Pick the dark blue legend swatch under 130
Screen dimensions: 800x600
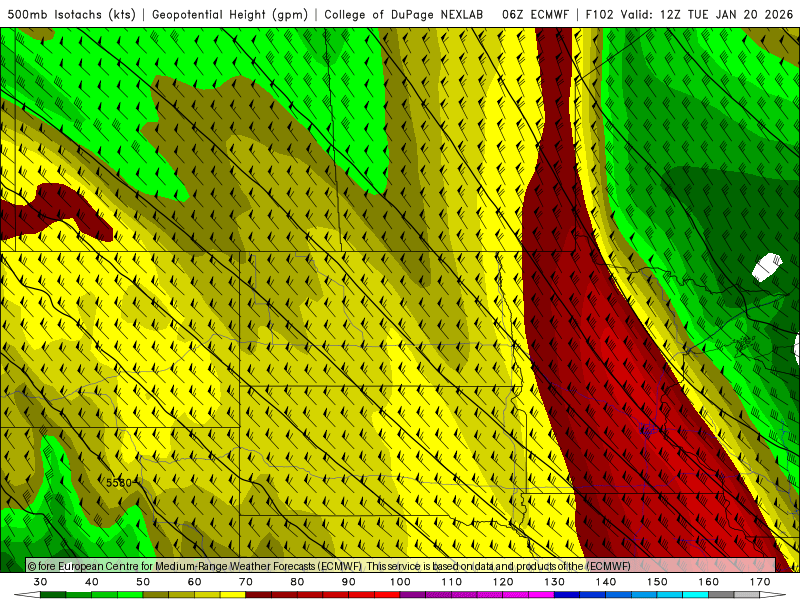pyautogui.click(x=567, y=595)
